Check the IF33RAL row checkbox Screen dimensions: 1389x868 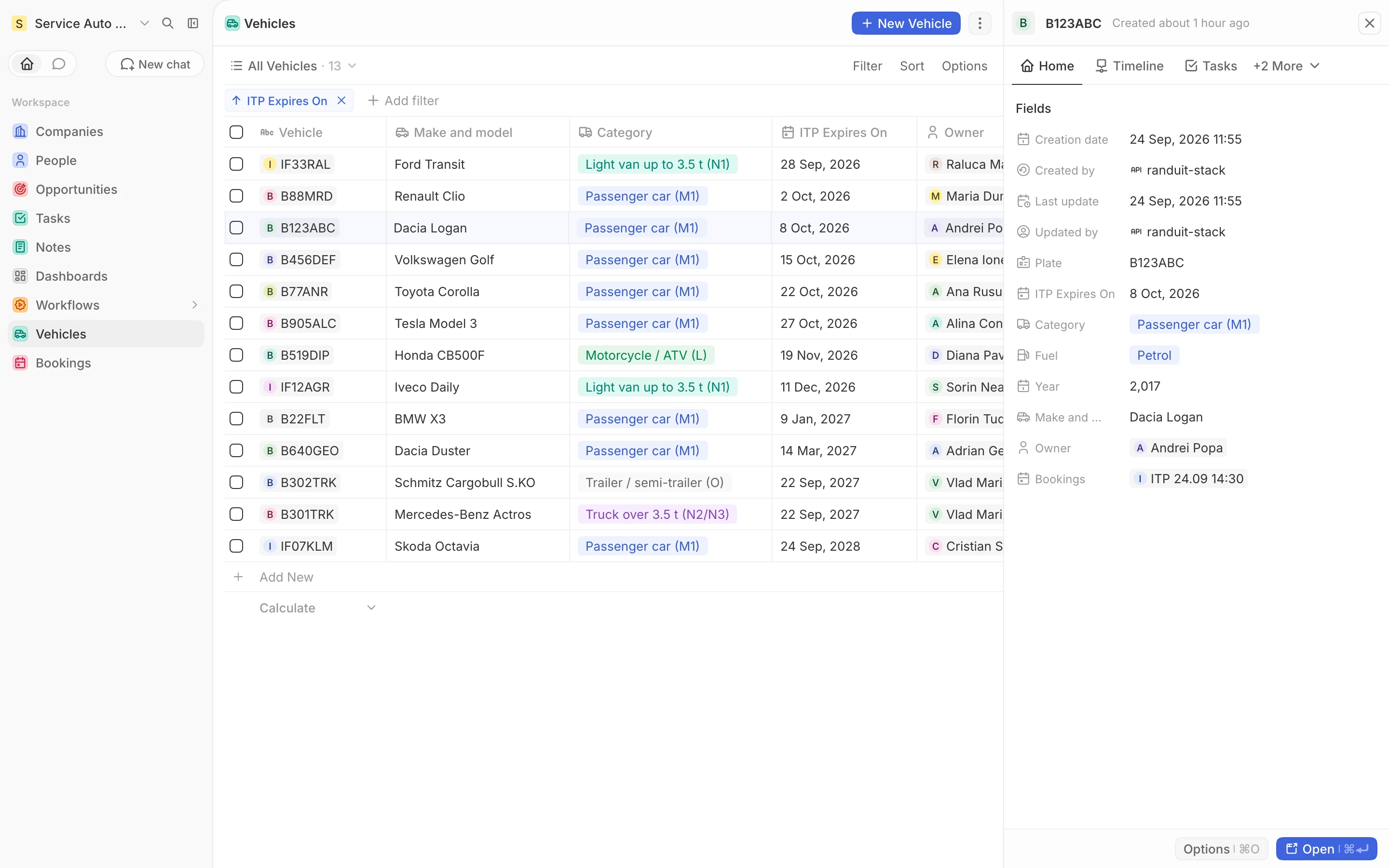point(236,164)
